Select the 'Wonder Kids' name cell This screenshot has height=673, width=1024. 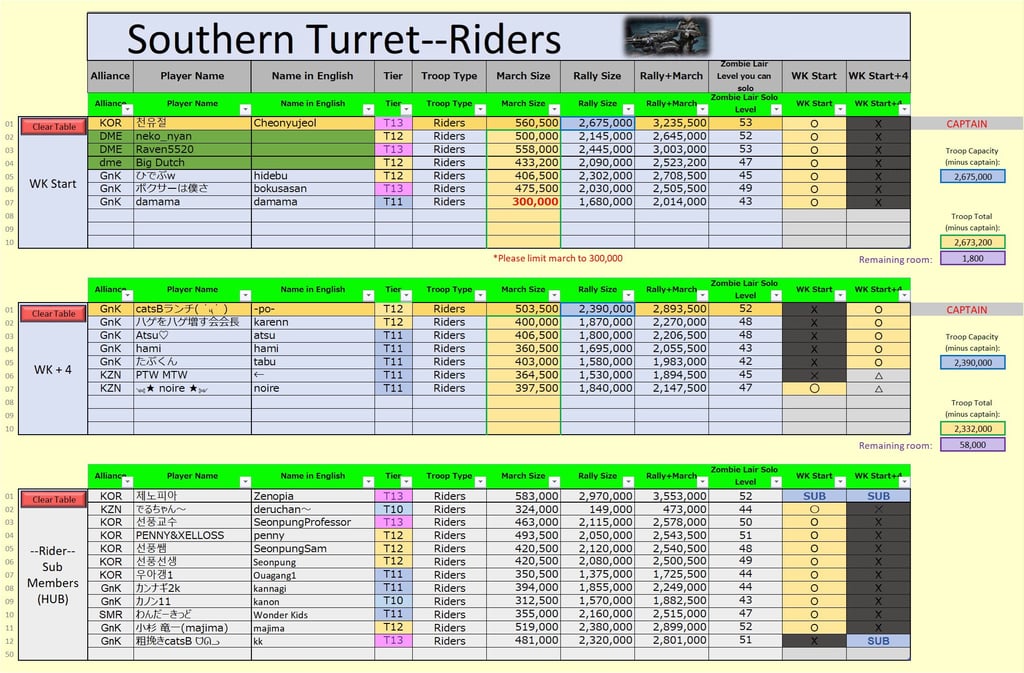[x=313, y=614]
